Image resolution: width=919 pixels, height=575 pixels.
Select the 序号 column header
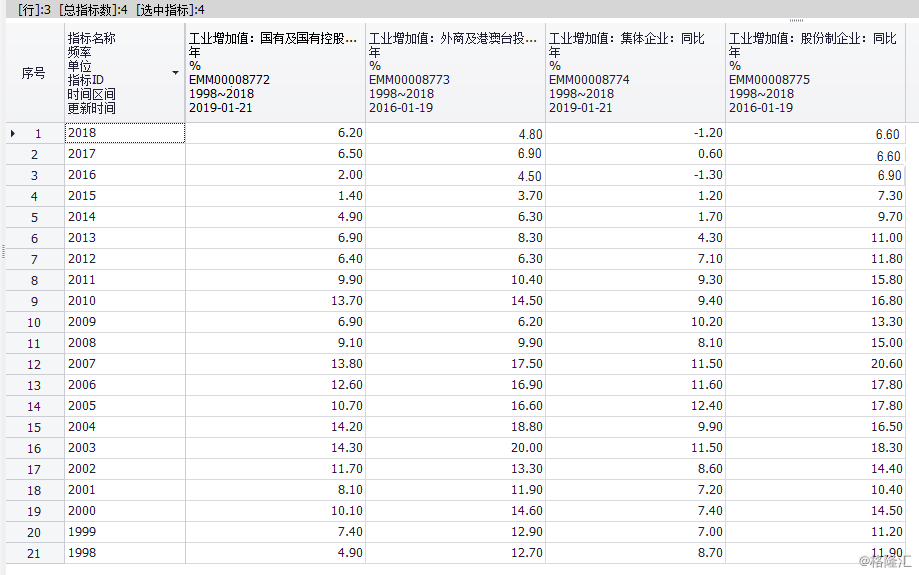34,73
